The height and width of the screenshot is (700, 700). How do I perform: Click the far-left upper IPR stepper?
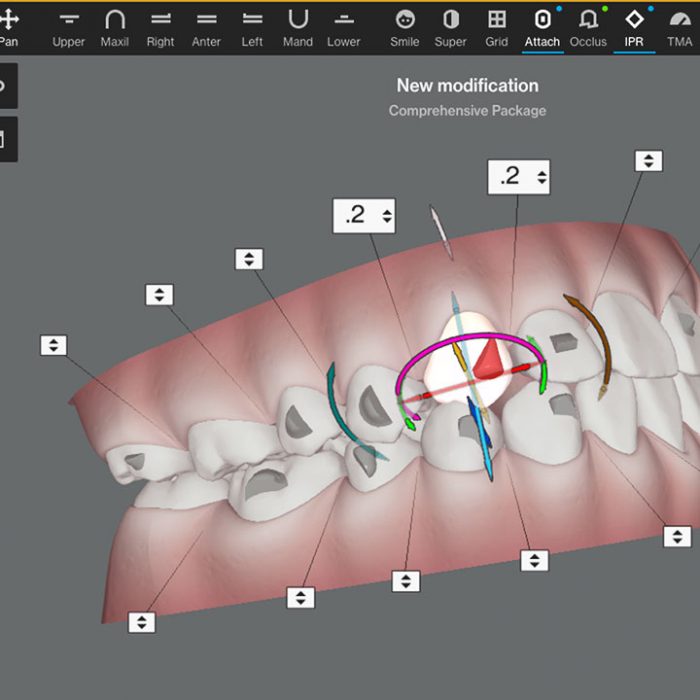tap(54, 345)
